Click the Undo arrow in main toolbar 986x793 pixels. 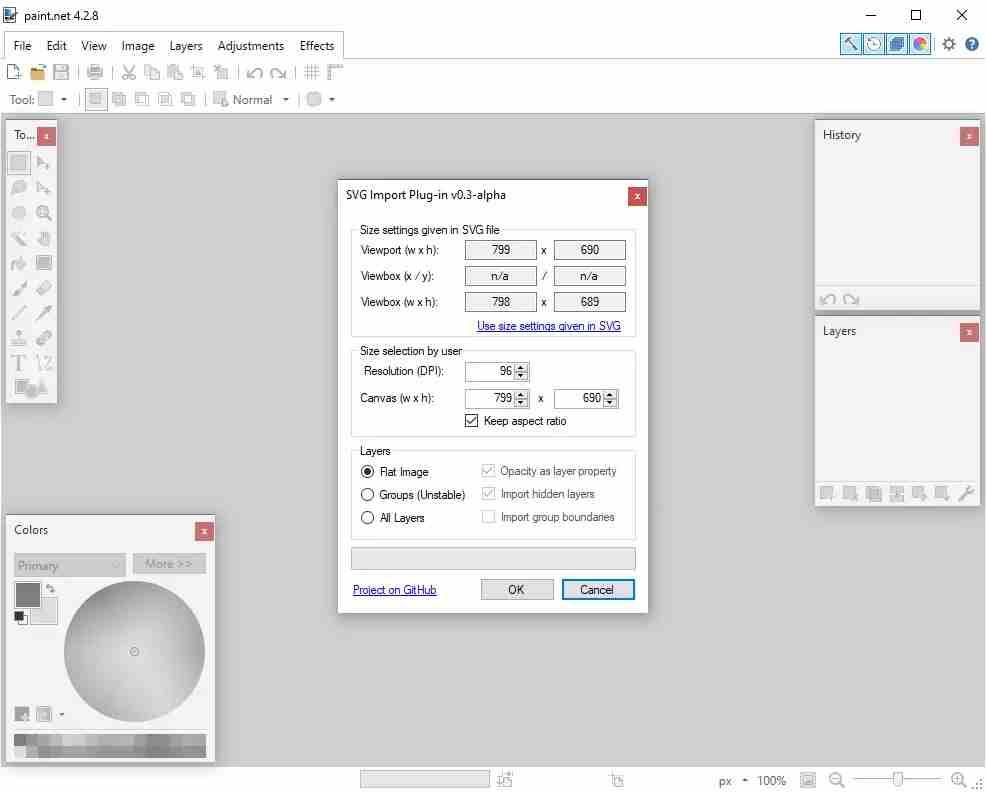[x=255, y=73]
